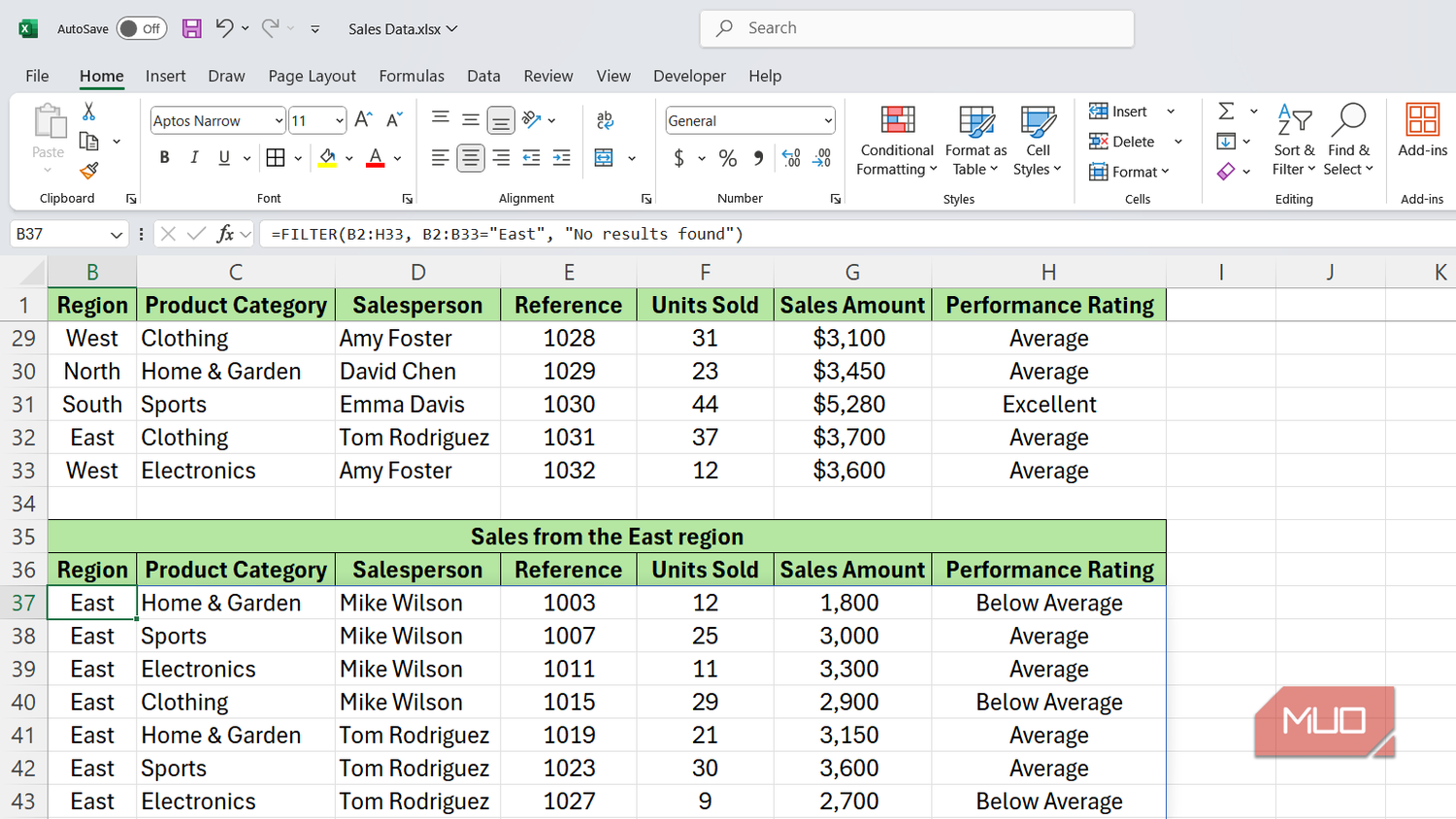This screenshot has width=1456, height=819.
Task: Open the Name Box dropdown arrow
Action: [x=116, y=234]
